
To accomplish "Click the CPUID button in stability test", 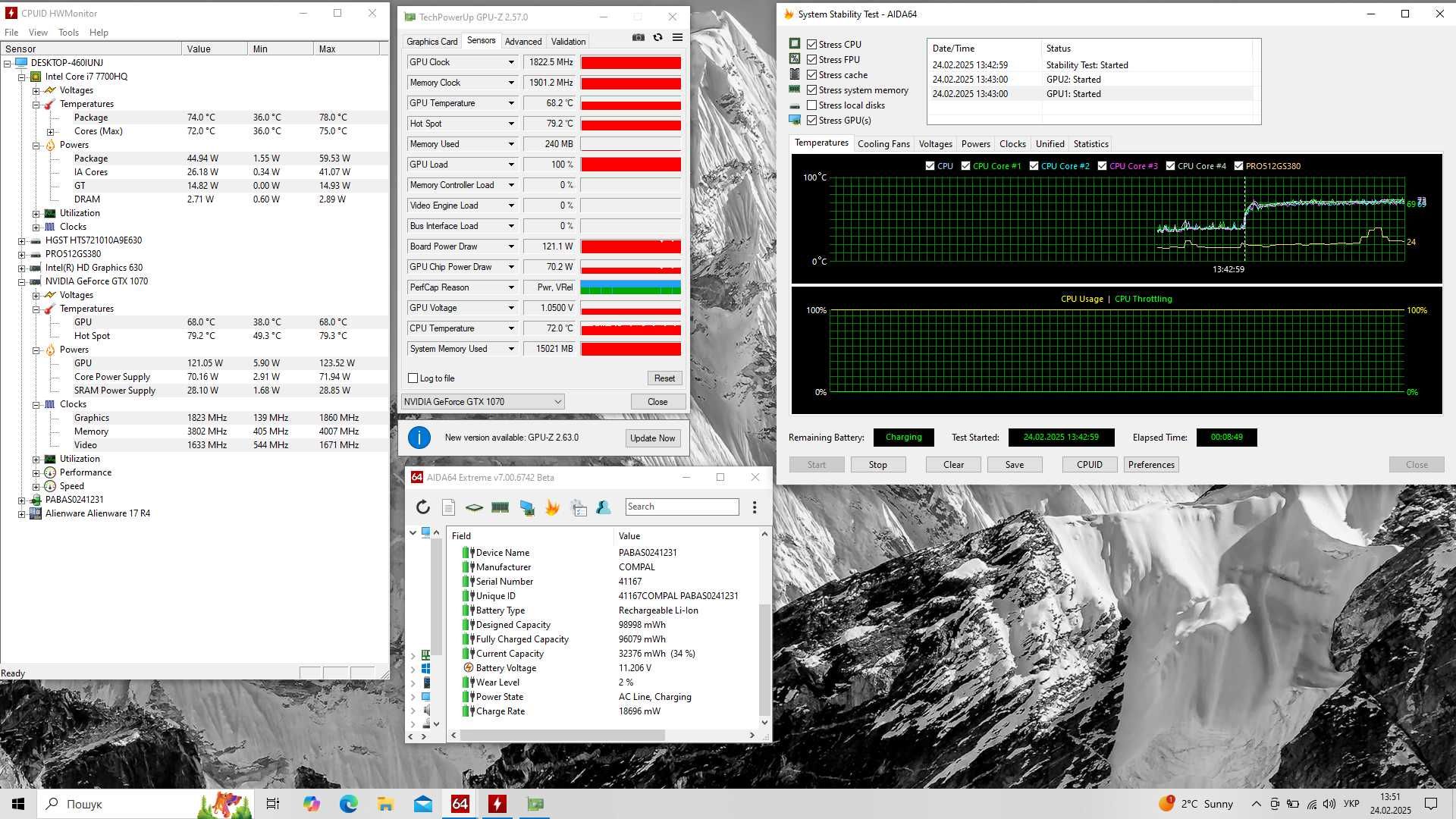I will (x=1090, y=465).
